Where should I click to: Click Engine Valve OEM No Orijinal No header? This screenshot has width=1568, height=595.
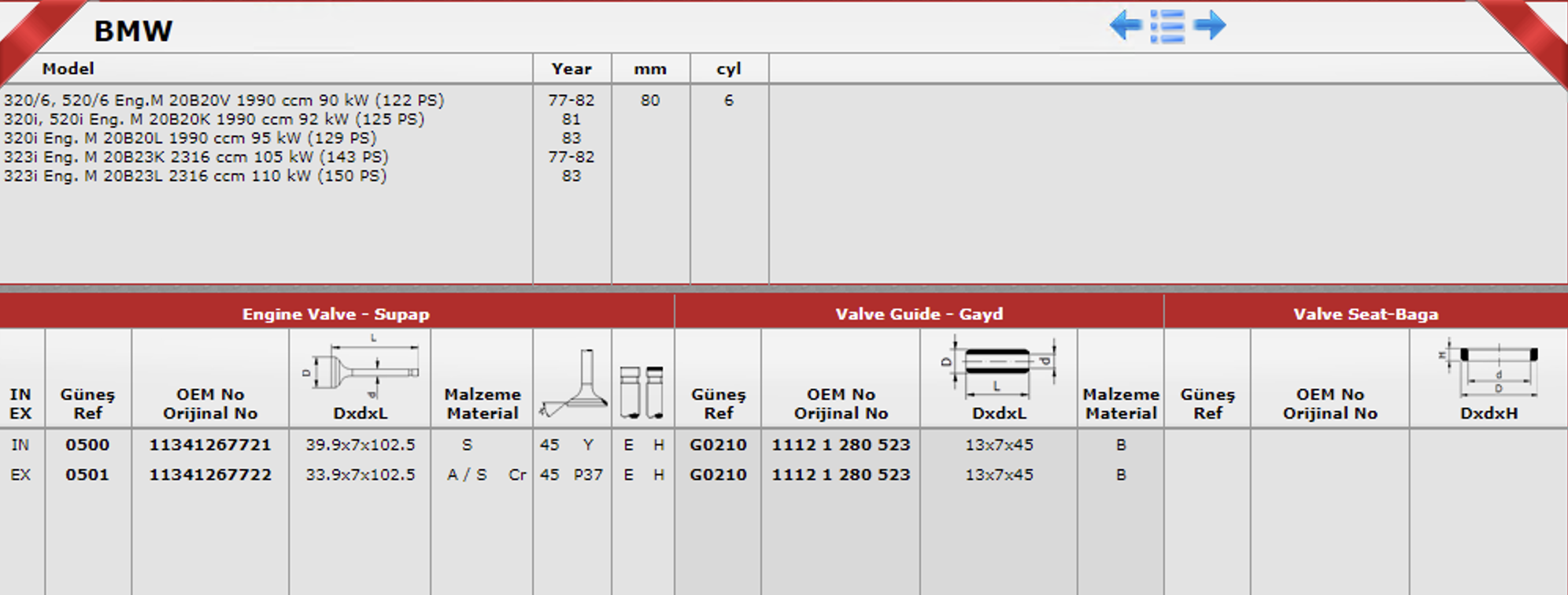210,404
